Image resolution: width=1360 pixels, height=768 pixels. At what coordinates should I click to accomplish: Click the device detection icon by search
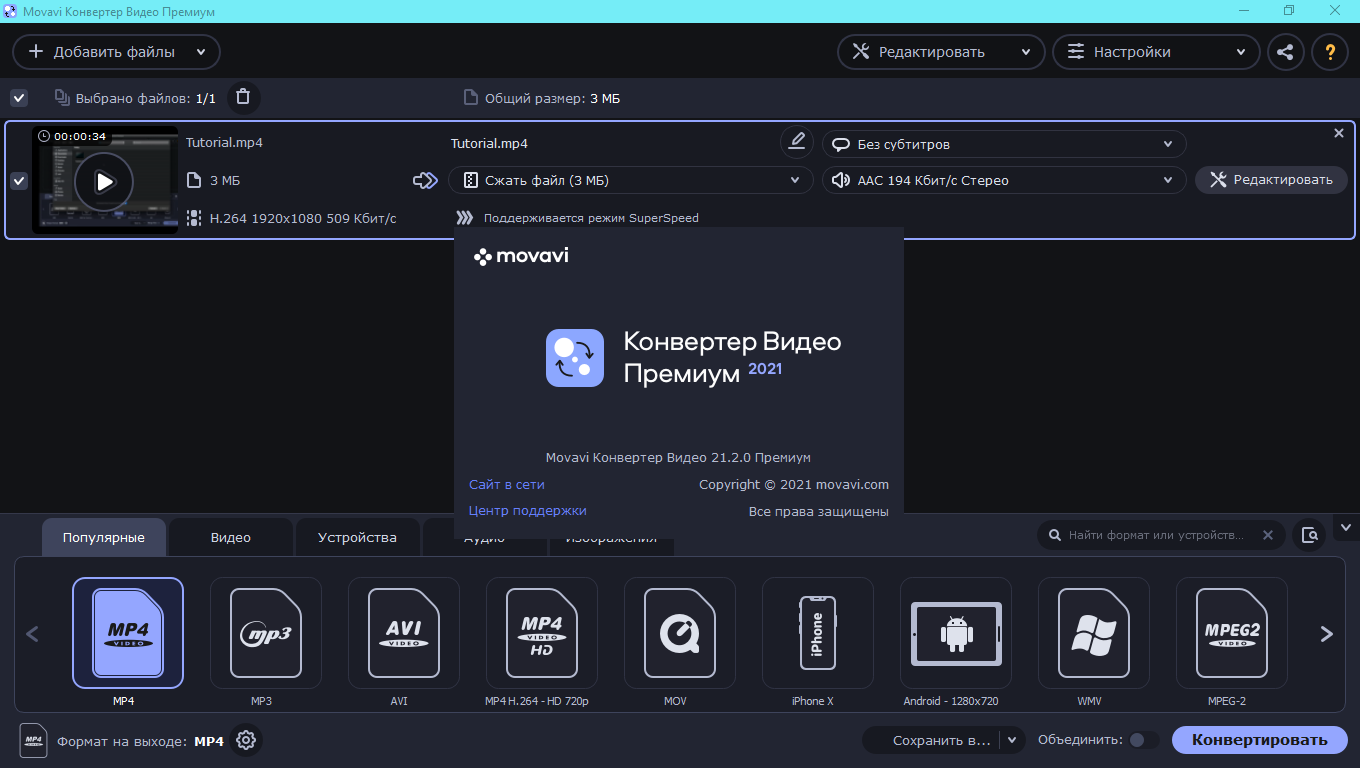1309,535
